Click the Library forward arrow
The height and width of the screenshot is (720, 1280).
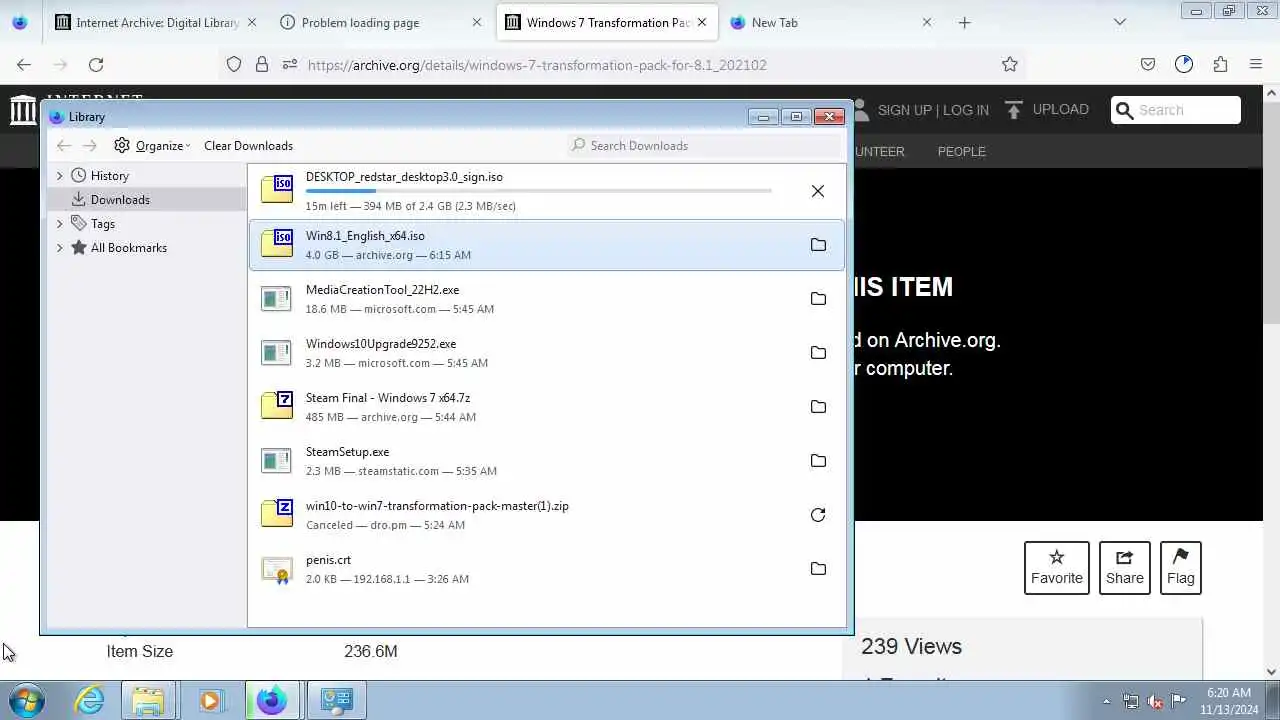point(90,146)
